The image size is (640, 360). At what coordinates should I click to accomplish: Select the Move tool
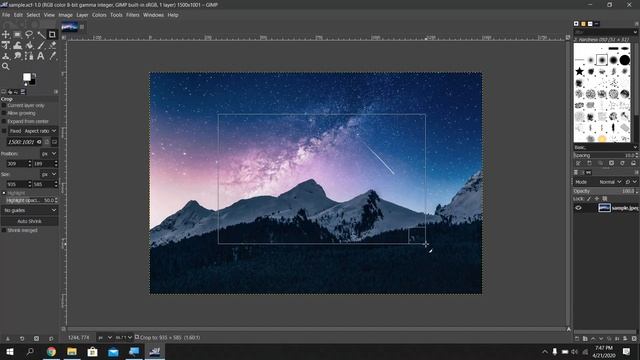tap(6, 35)
